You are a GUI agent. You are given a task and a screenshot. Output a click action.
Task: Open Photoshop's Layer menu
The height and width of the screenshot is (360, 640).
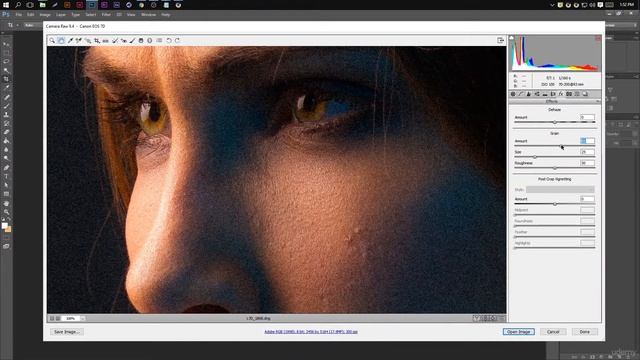click(60, 15)
